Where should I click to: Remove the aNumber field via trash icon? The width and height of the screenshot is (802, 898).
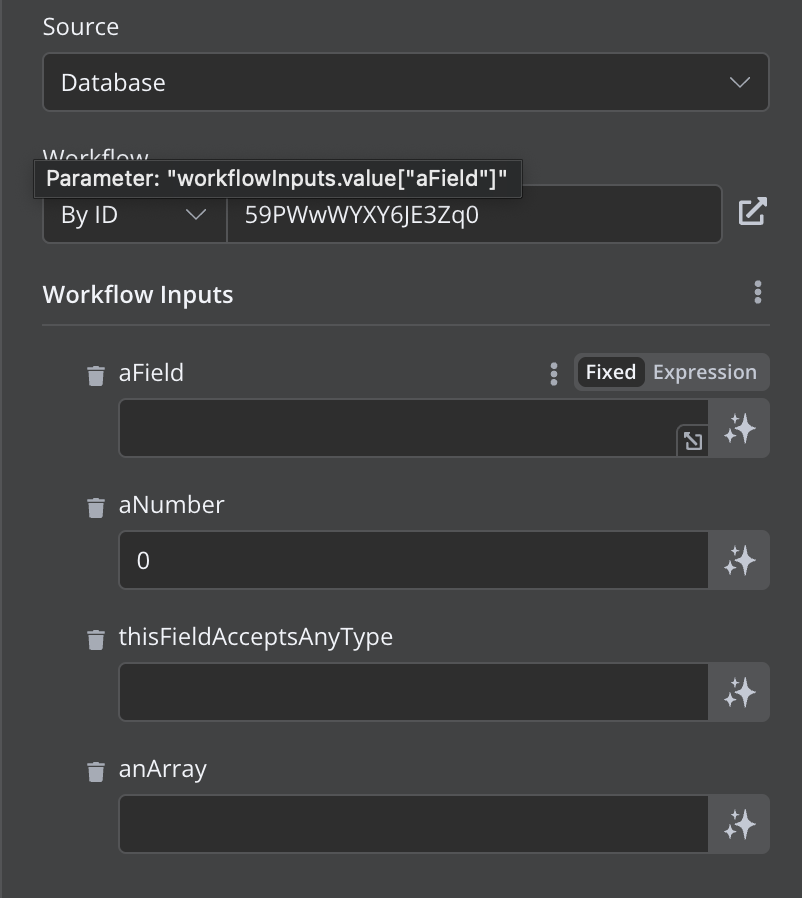coord(96,507)
